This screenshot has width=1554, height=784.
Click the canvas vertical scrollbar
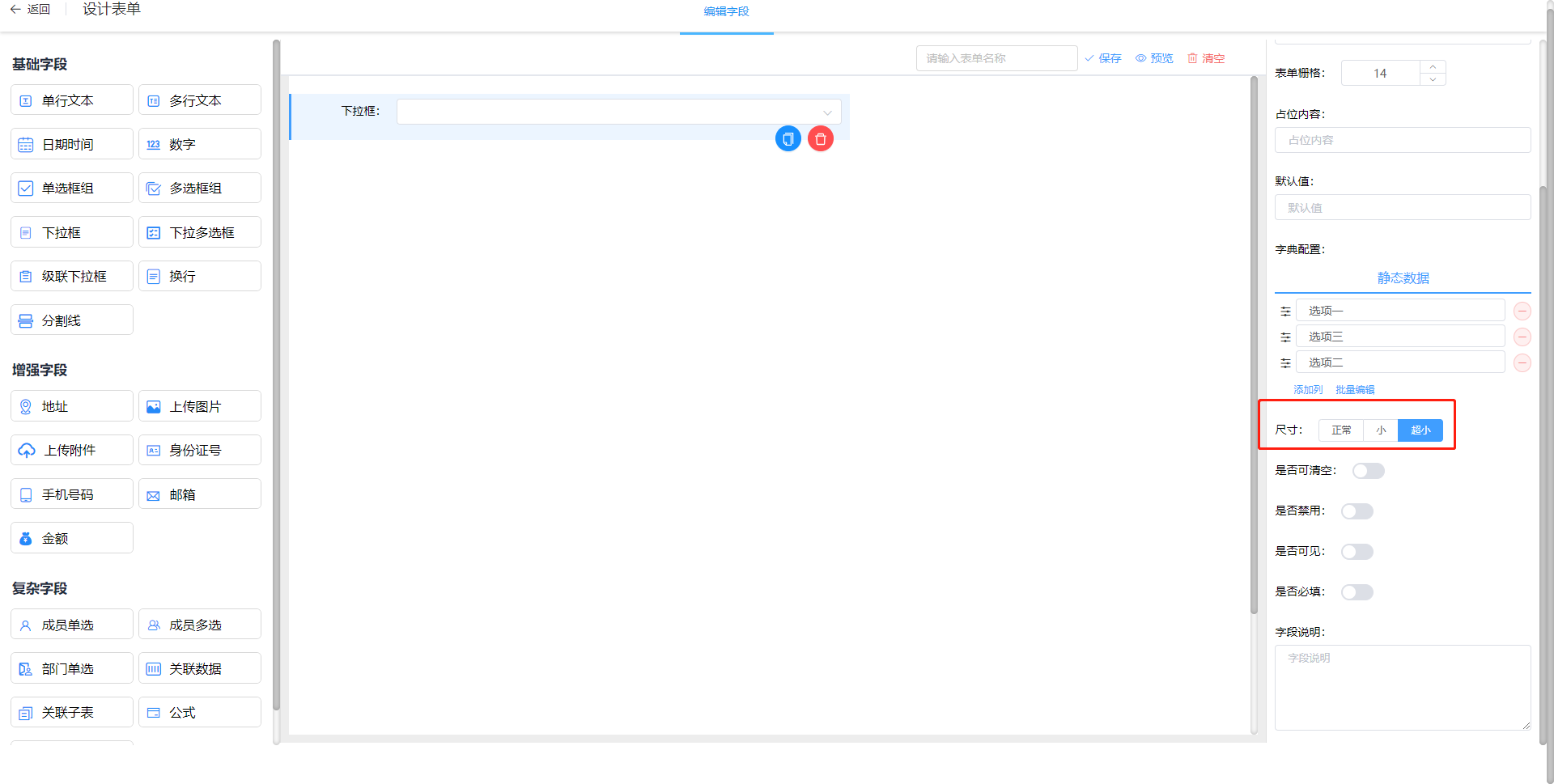click(x=1254, y=344)
